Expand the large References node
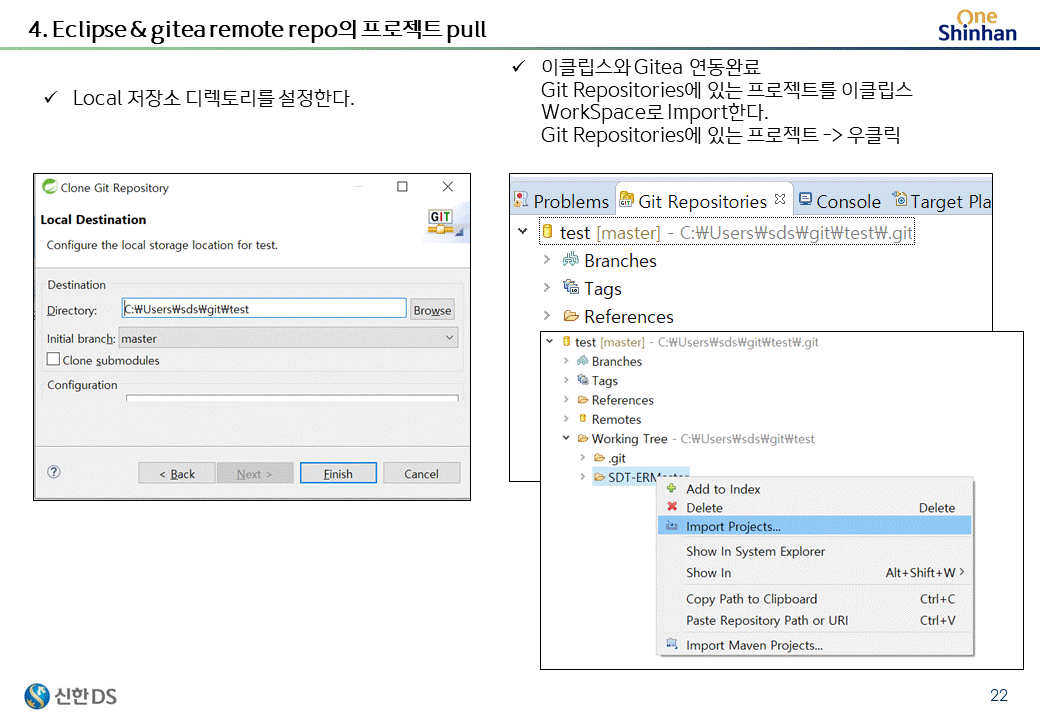The height and width of the screenshot is (720, 1040). click(547, 315)
